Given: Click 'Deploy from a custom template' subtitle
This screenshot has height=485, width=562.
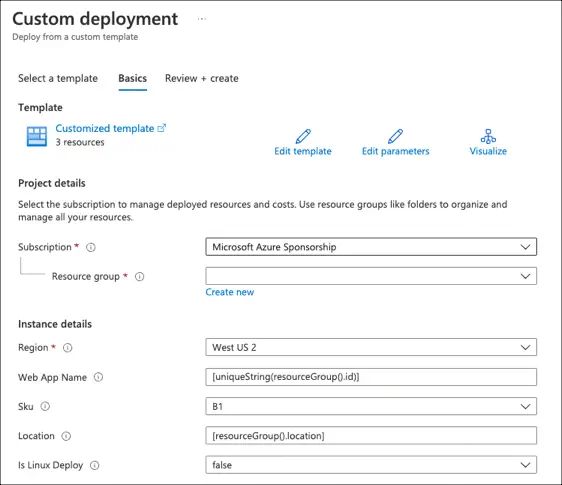Looking at the screenshot, I should pos(75,37).
